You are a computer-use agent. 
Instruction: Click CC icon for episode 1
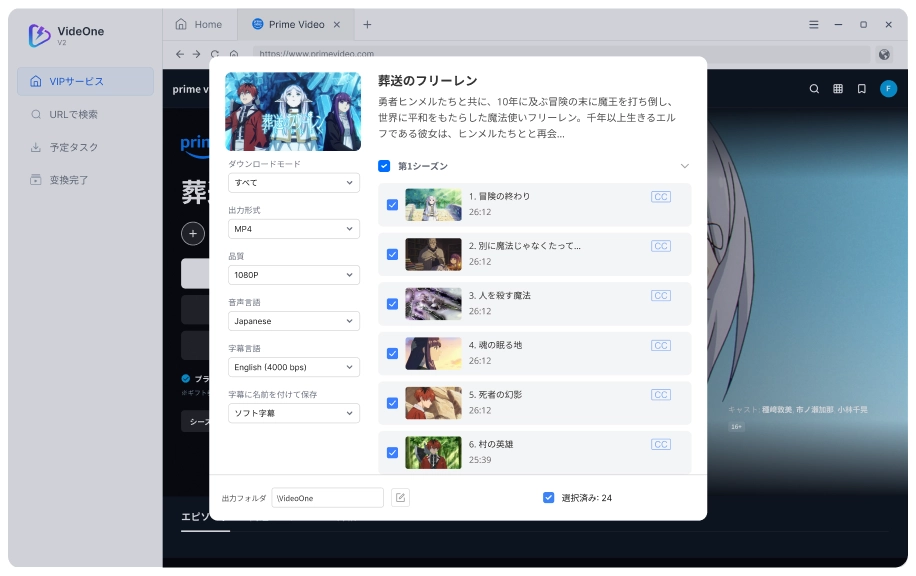pyautogui.click(x=661, y=197)
